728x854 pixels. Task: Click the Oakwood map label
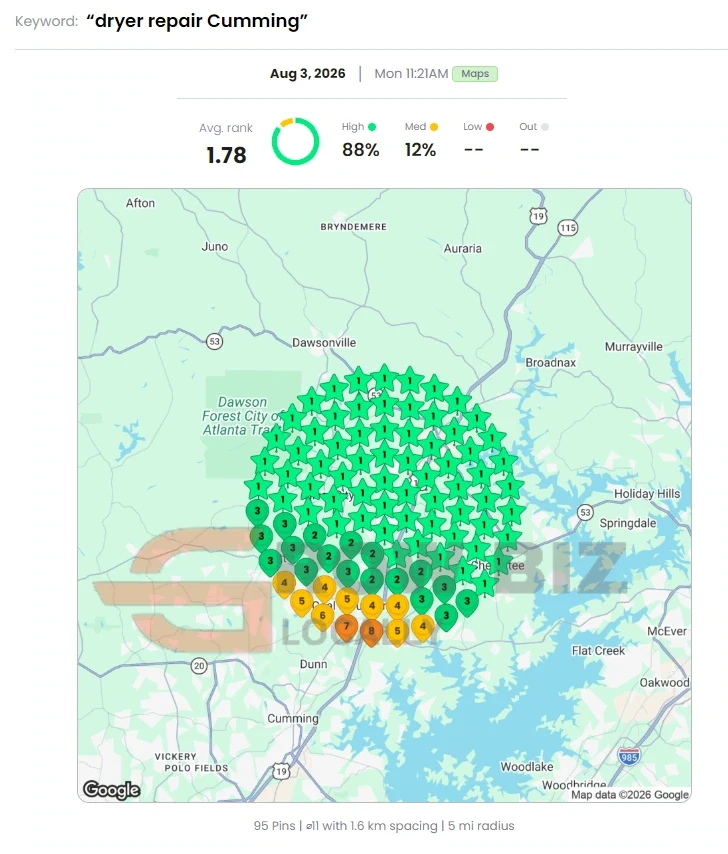[664, 682]
